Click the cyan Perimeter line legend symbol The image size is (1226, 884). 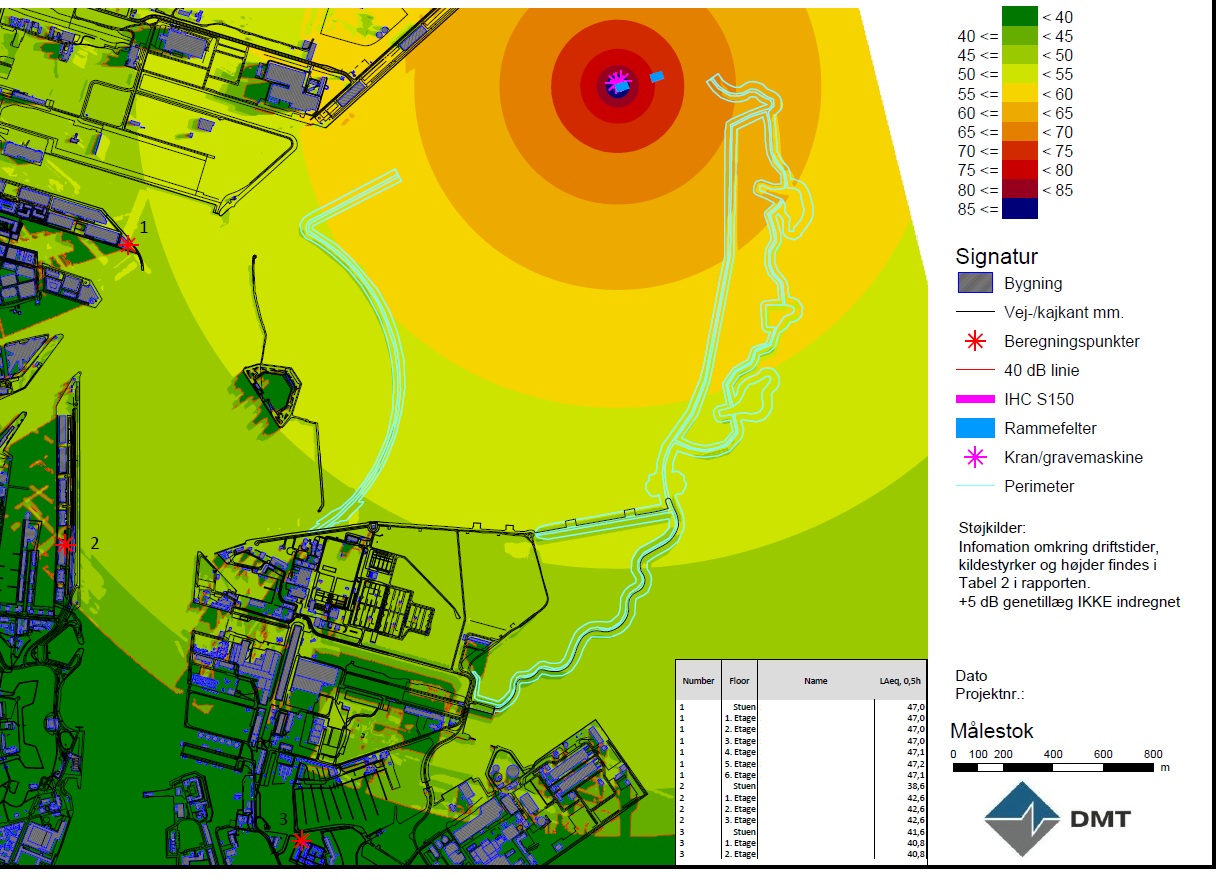(975, 486)
